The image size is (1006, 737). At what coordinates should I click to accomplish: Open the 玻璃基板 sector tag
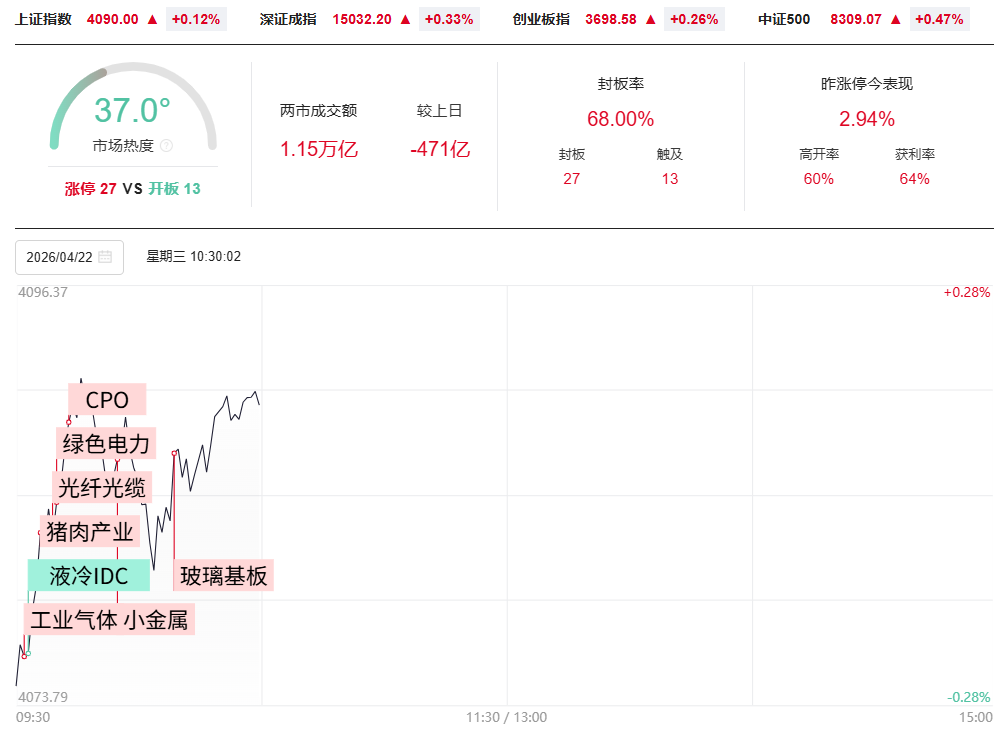point(224,576)
